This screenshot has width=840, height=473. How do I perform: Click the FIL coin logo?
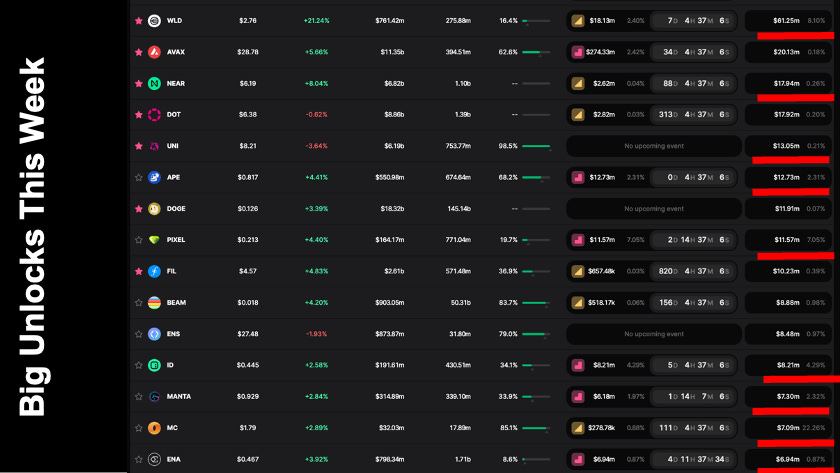(154, 271)
